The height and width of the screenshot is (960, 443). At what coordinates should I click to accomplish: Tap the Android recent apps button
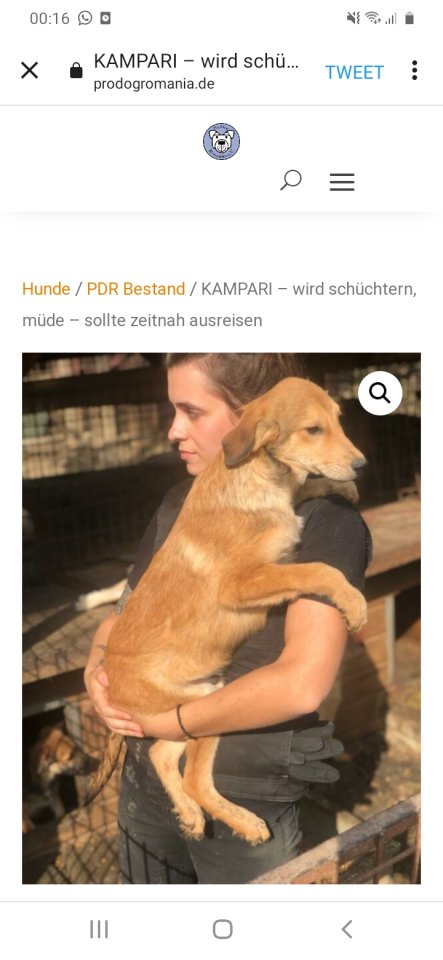(99, 929)
